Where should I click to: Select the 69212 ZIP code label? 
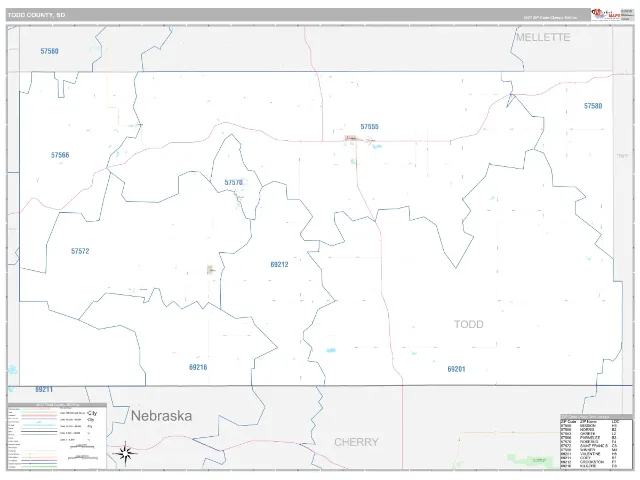pyautogui.click(x=280, y=264)
